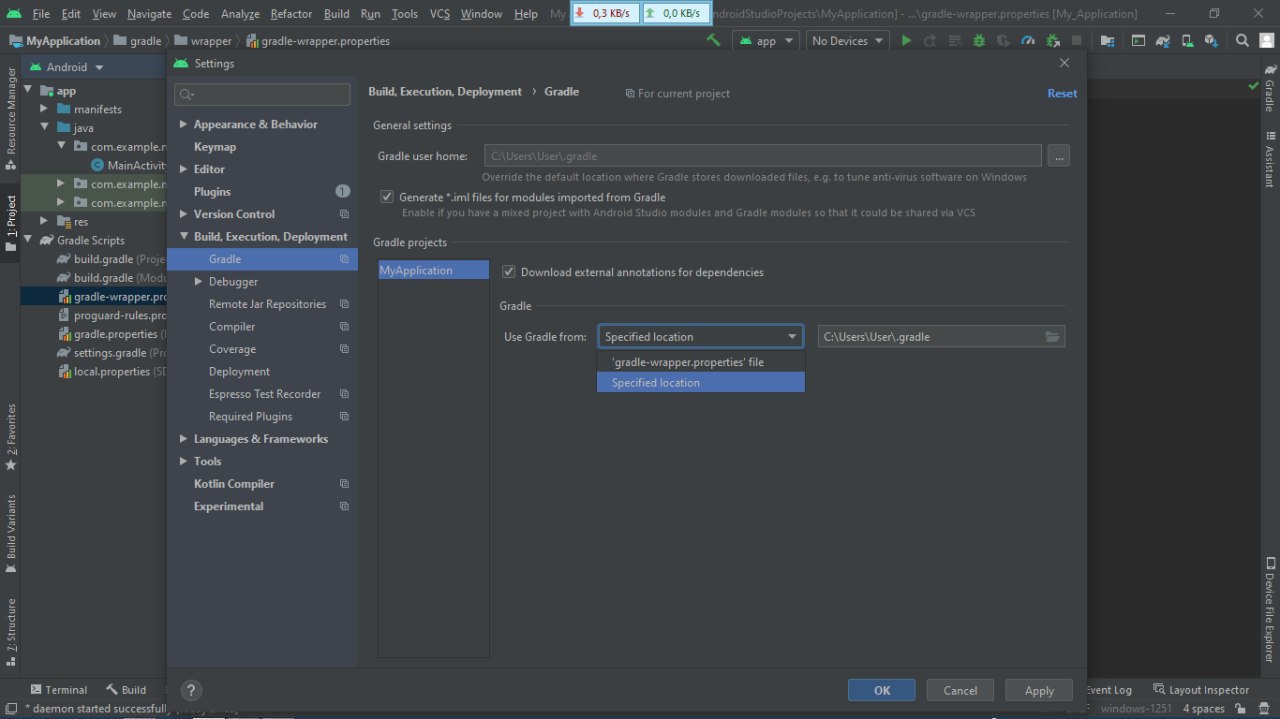Click the Stop square icon
Screen dimensions: 1280x719
pos(1077,41)
